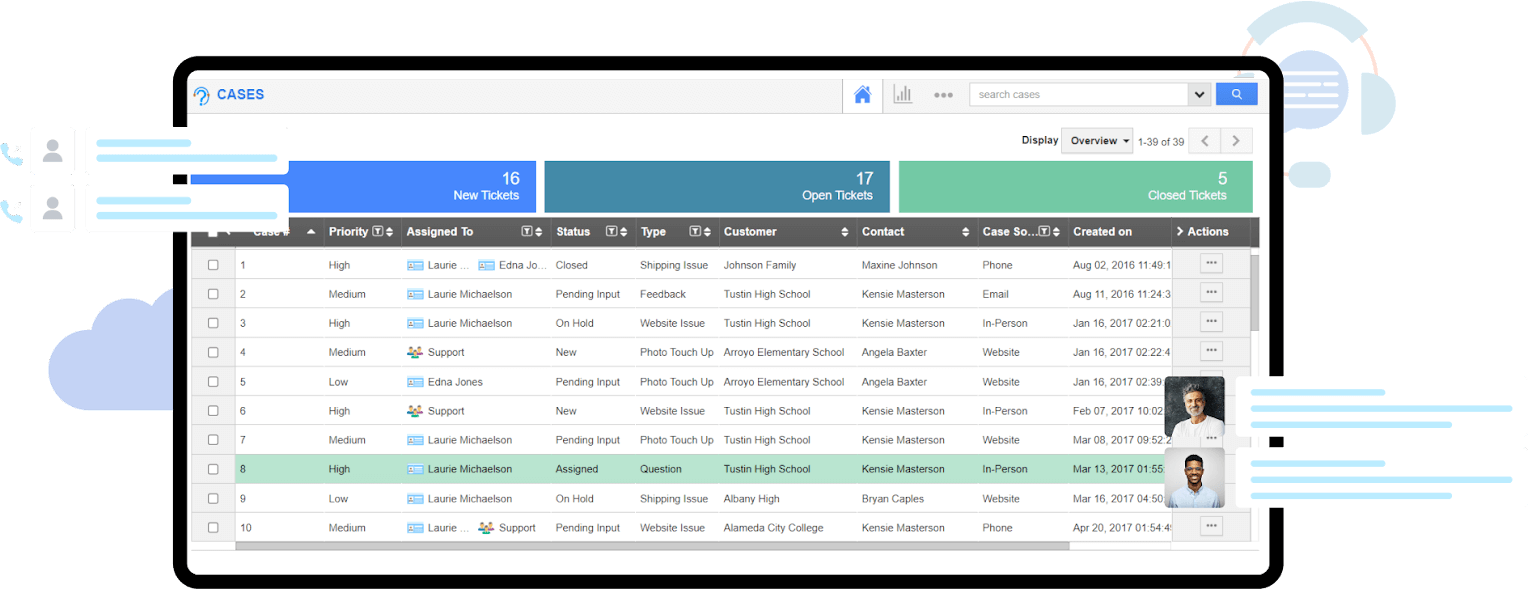
Task: Select the checkbox for case 5
Action: 213,382
